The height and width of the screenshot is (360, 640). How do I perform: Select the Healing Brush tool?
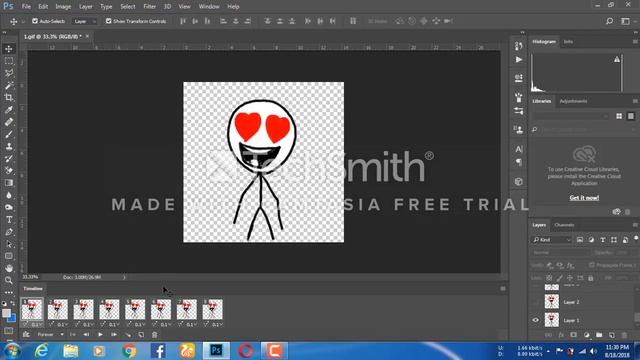tap(9, 122)
